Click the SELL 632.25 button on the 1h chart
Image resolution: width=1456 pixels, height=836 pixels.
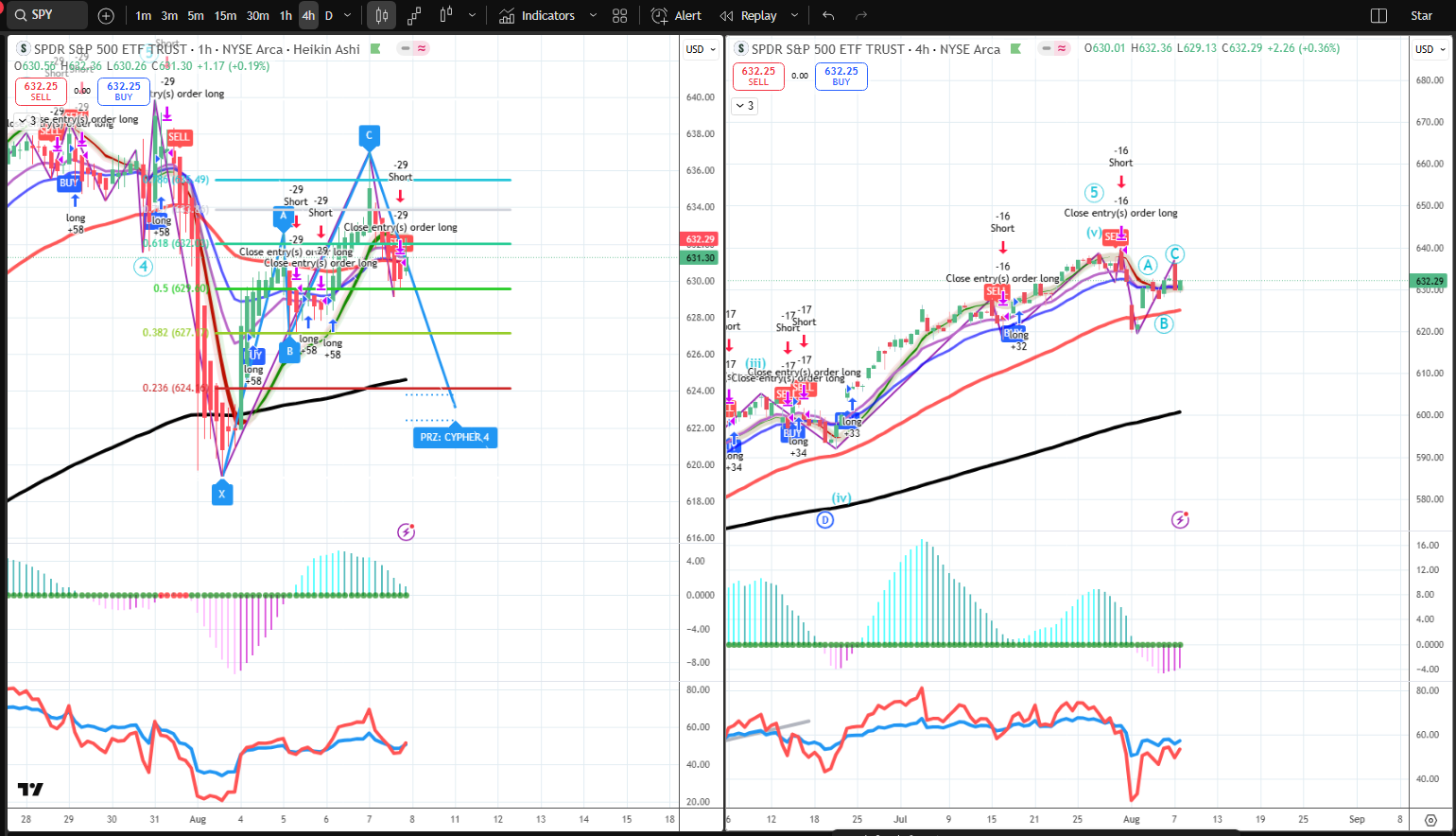[x=41, y=91]
